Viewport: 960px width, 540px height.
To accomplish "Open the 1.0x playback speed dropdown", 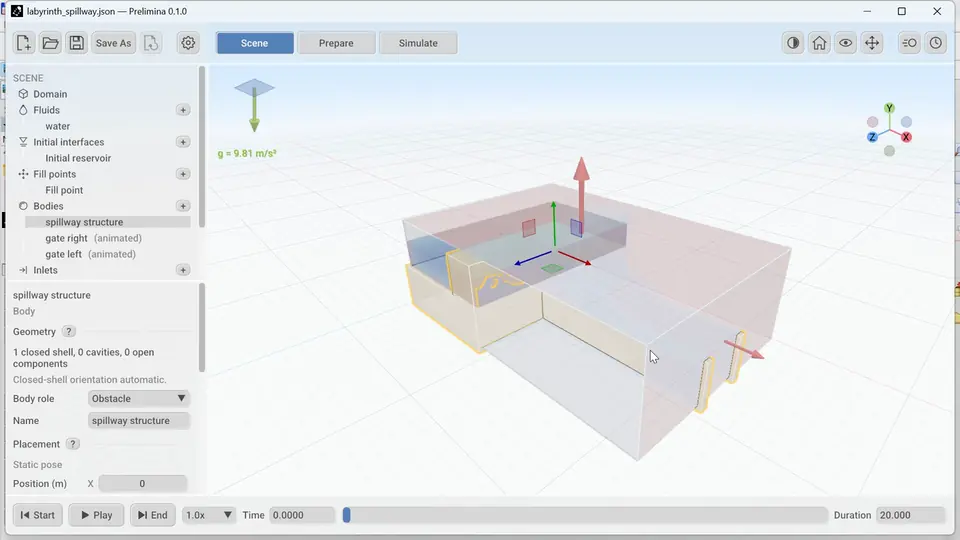I will tap(209, 515).
